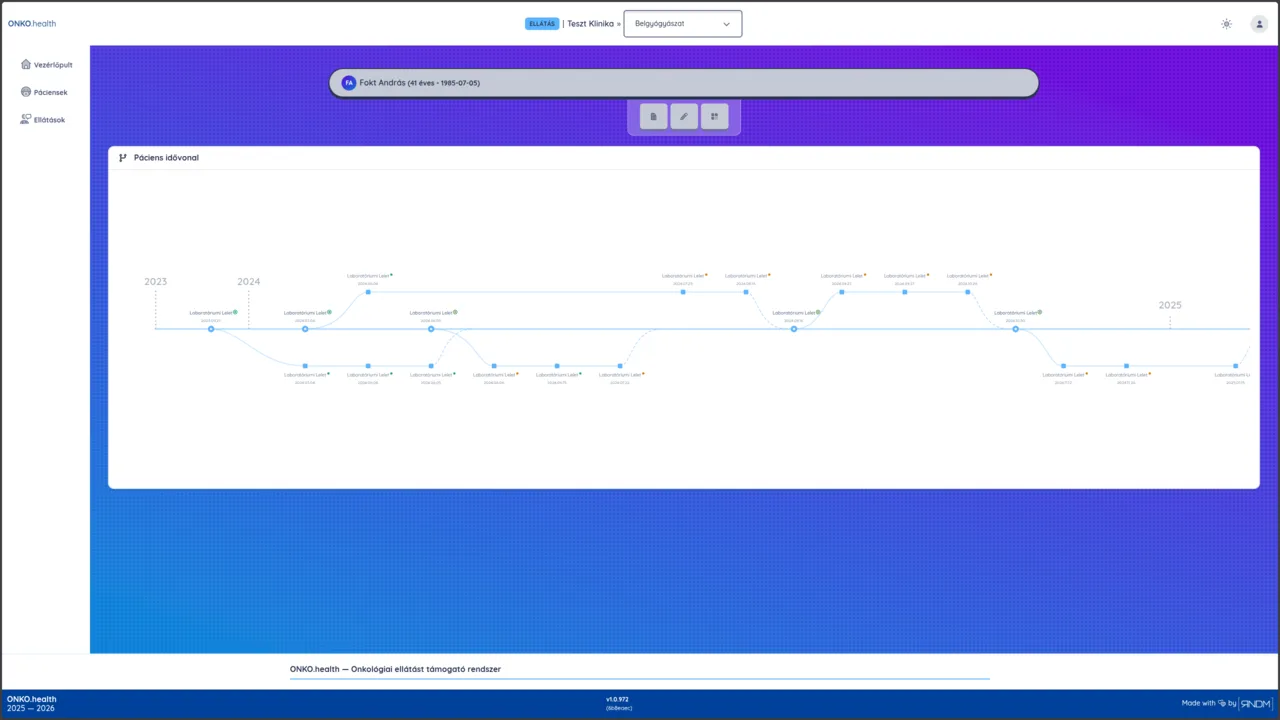Viewport: 1280px width, 720px height.
Task: Click first square marker on upper branch
Action: (368, 292)
